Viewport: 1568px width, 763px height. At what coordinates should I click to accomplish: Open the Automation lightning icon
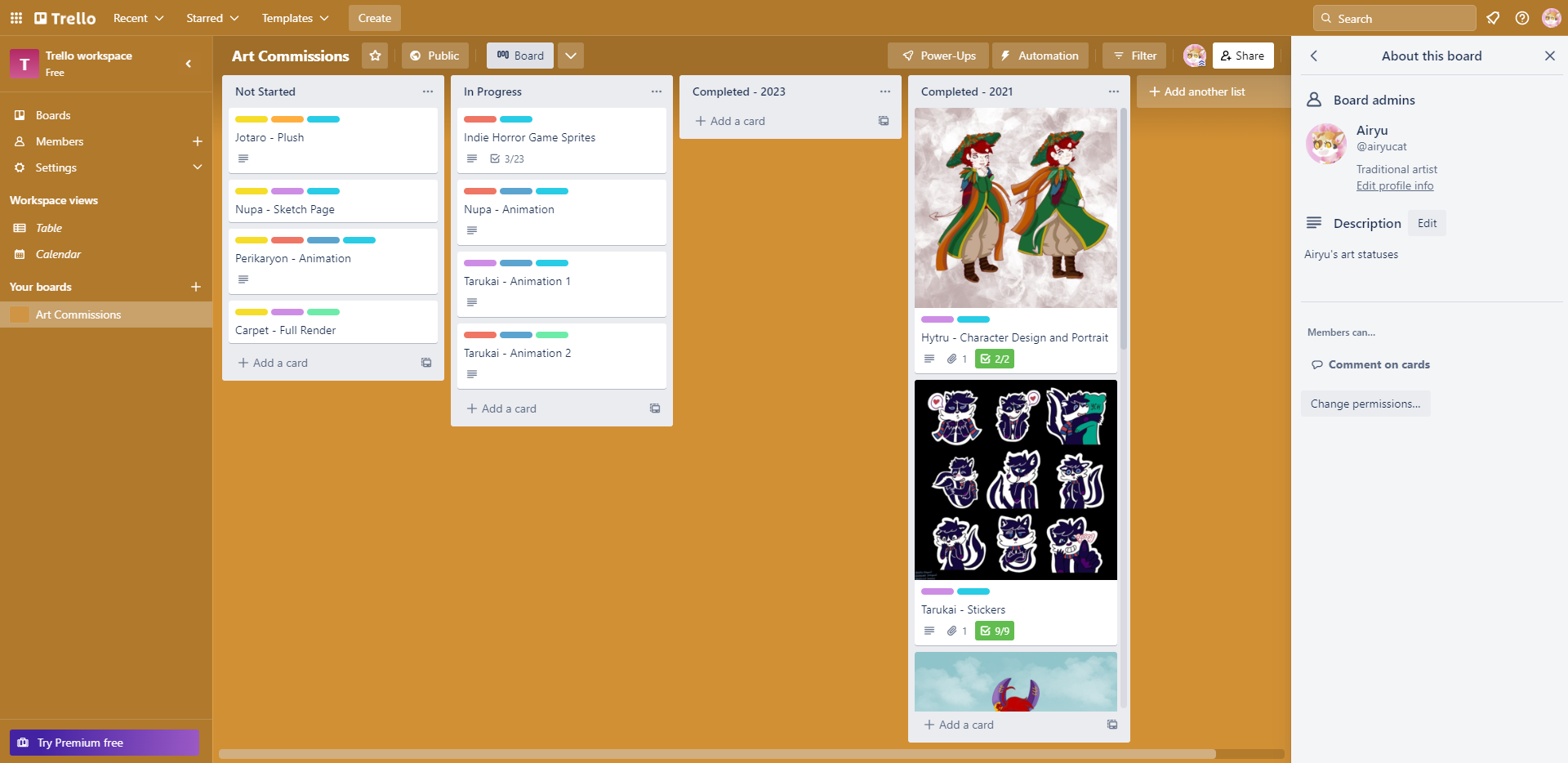click(x=1006, y=56)
